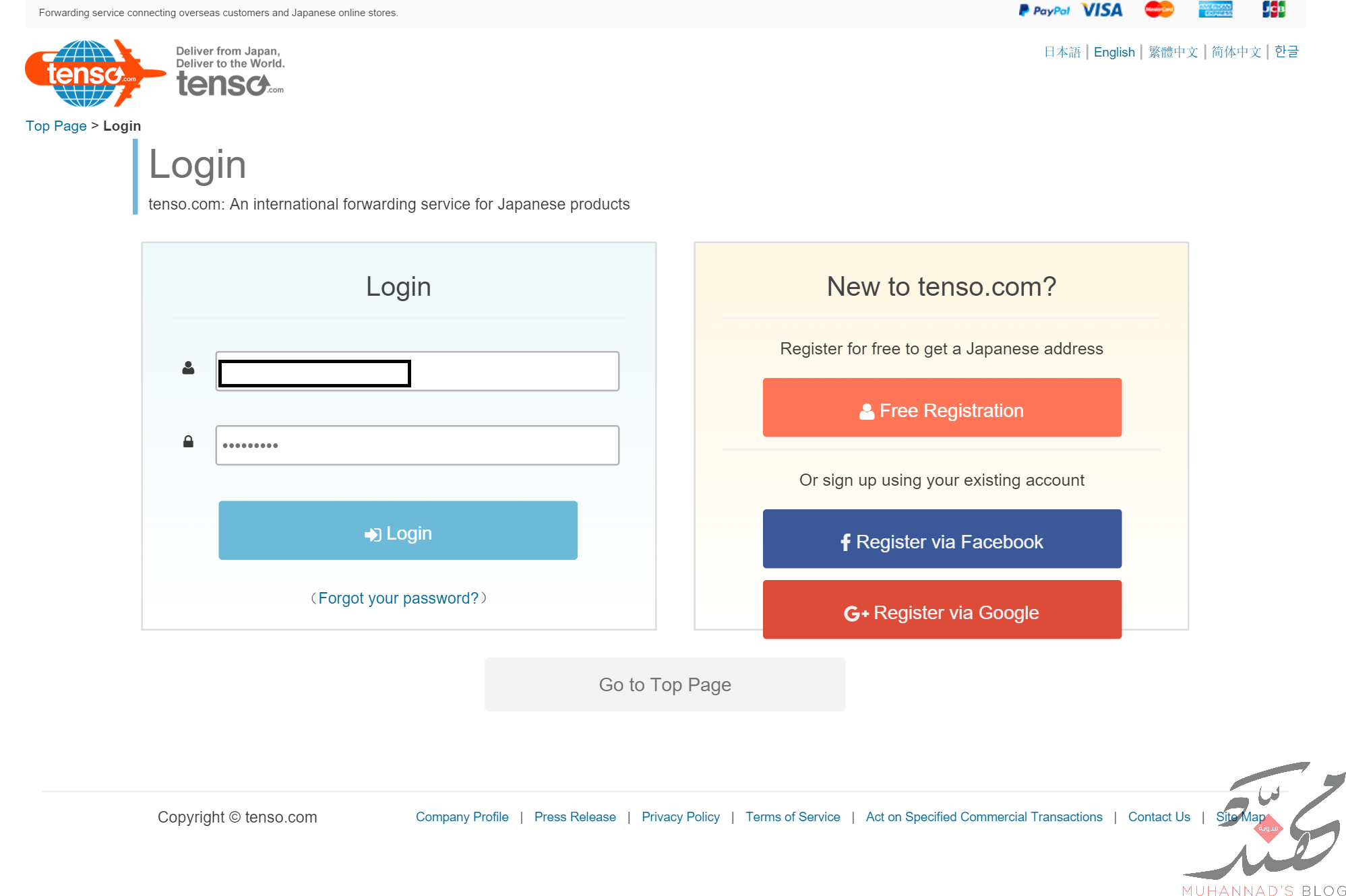This screenshot has width=1346, height=896.
Task: Switch language to English
Action: [1113, 52]
